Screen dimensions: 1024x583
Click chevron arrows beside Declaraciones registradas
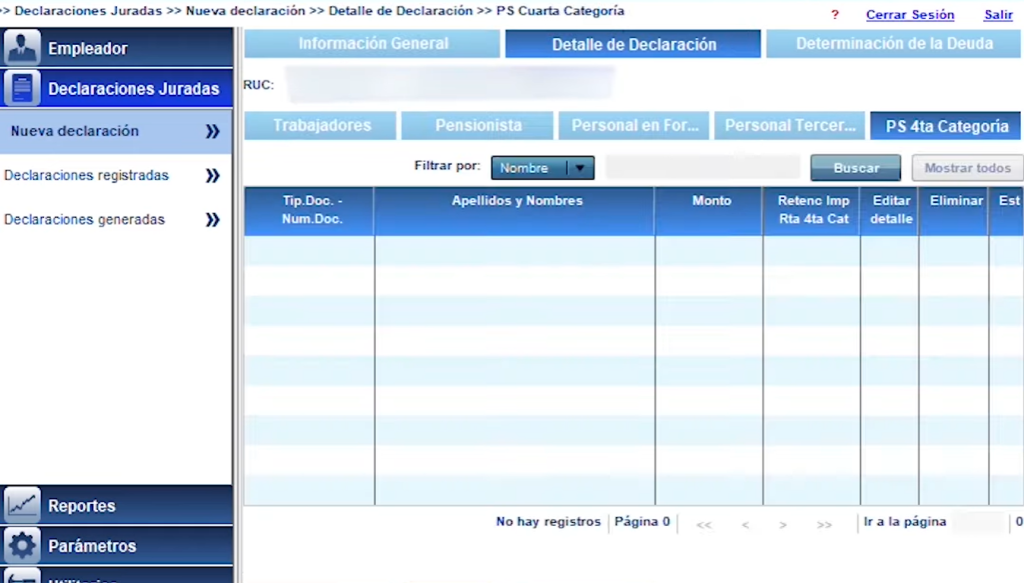[212, 176]
